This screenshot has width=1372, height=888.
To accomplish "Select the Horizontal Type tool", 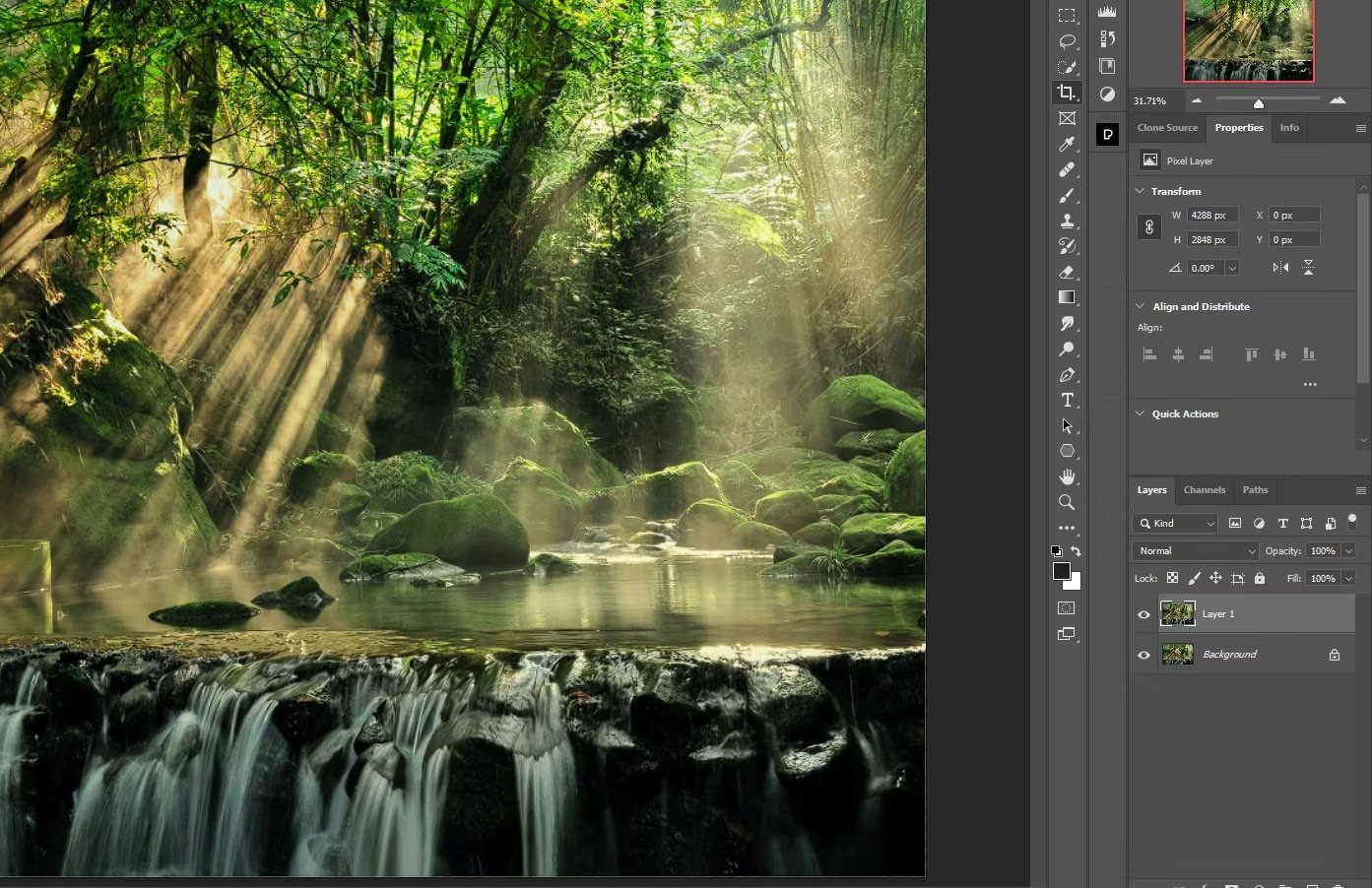I will (1067, 400).
